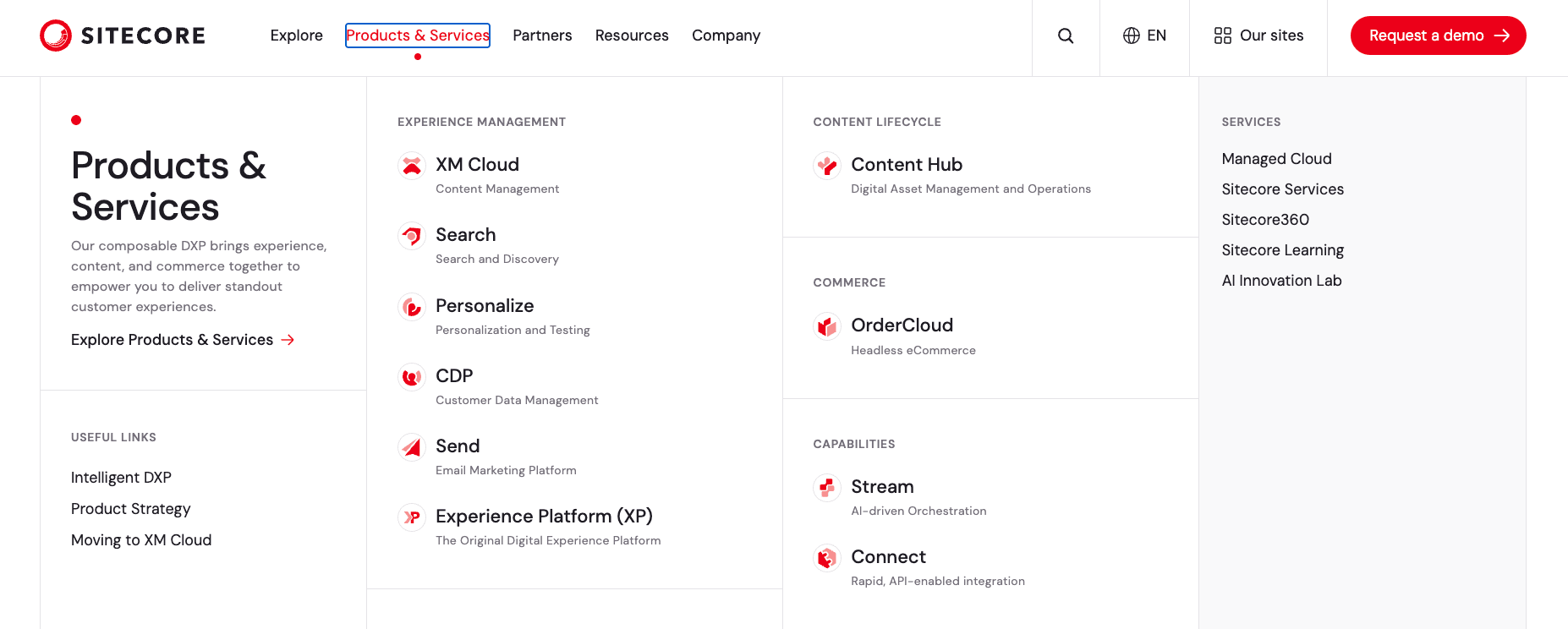Click the Stream capability icon
Screen dimensions: 1568x629
(827, 488)
